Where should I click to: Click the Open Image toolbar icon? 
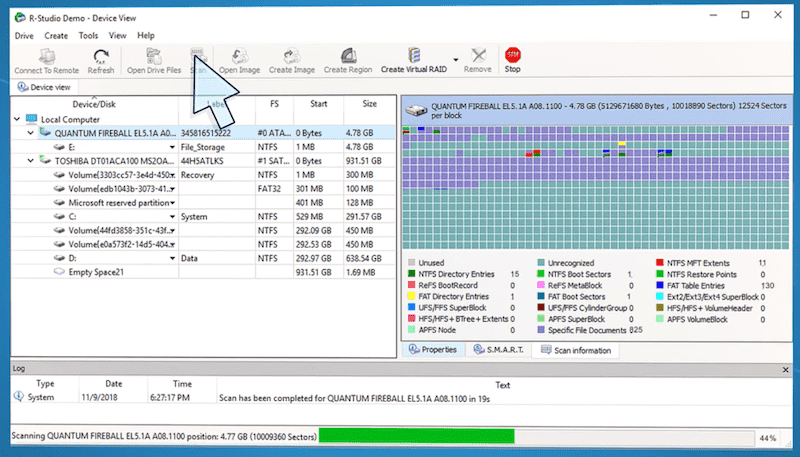[240, 56]
